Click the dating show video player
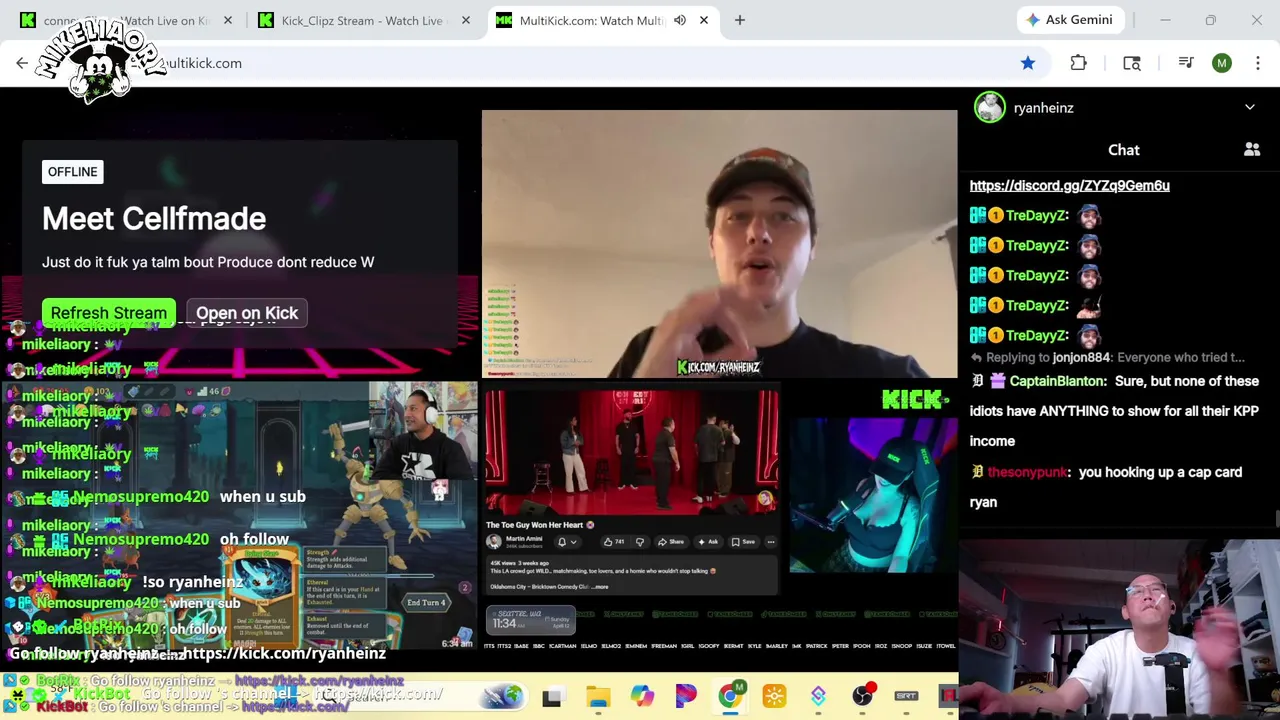The width and height of the screenshot is (1280, 720). [x=632, y=452]
